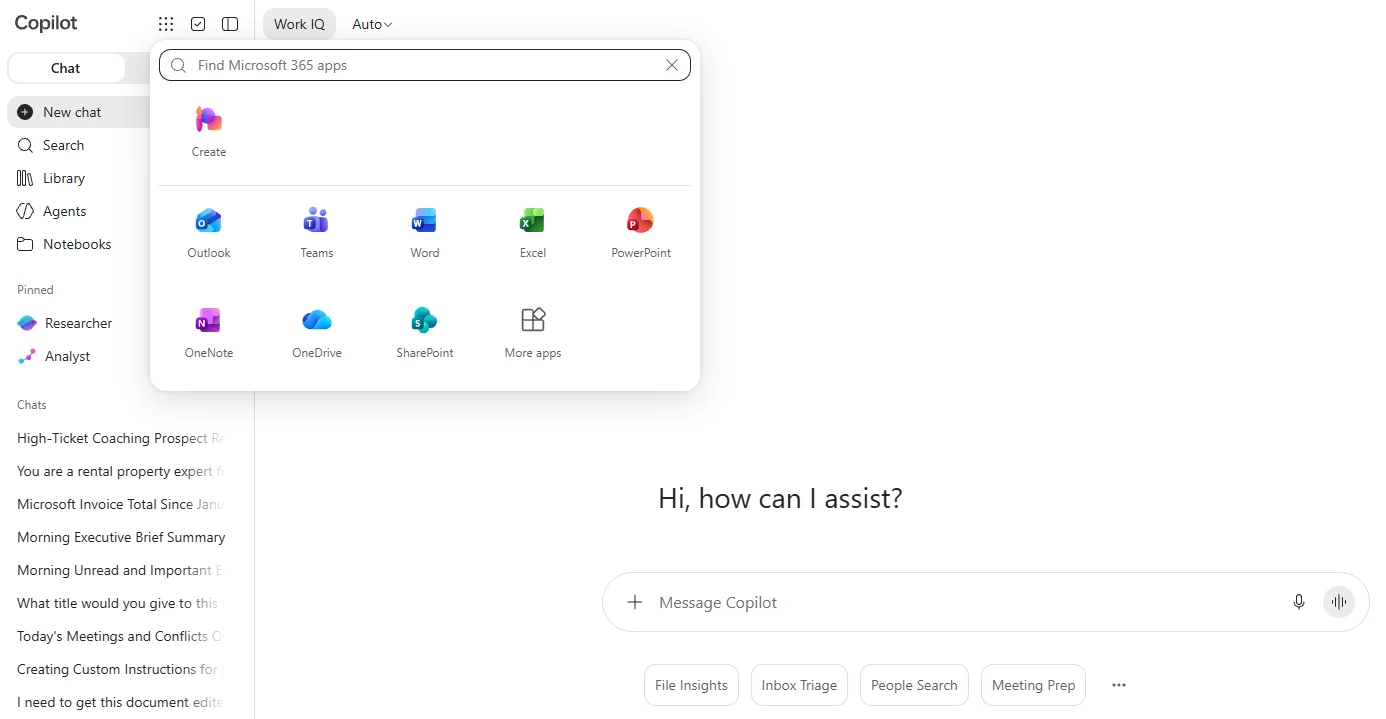The width and height of the screenshot is (1386, 719).
Task: Select the Work IQ button
Action: pyautogui.click(x=299, y=24)
